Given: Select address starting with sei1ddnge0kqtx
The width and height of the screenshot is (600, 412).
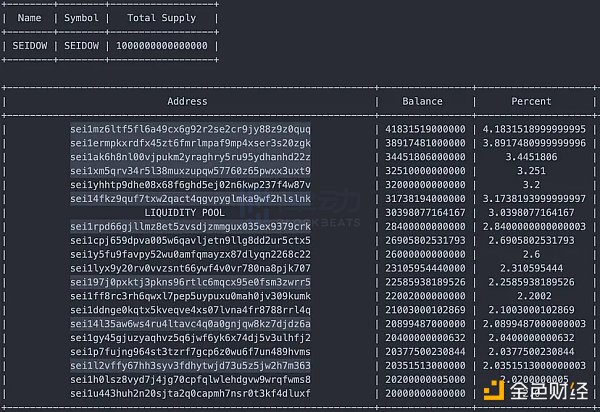Looking at the screenshot, I should [190, 310].
